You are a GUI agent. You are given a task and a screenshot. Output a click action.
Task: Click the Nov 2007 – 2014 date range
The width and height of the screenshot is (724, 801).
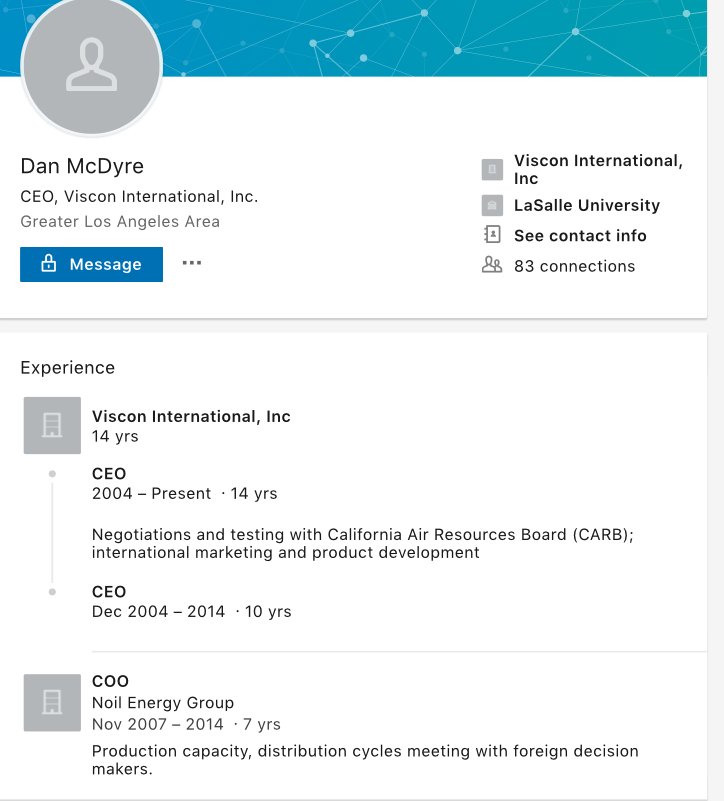(x=158, y=724)
